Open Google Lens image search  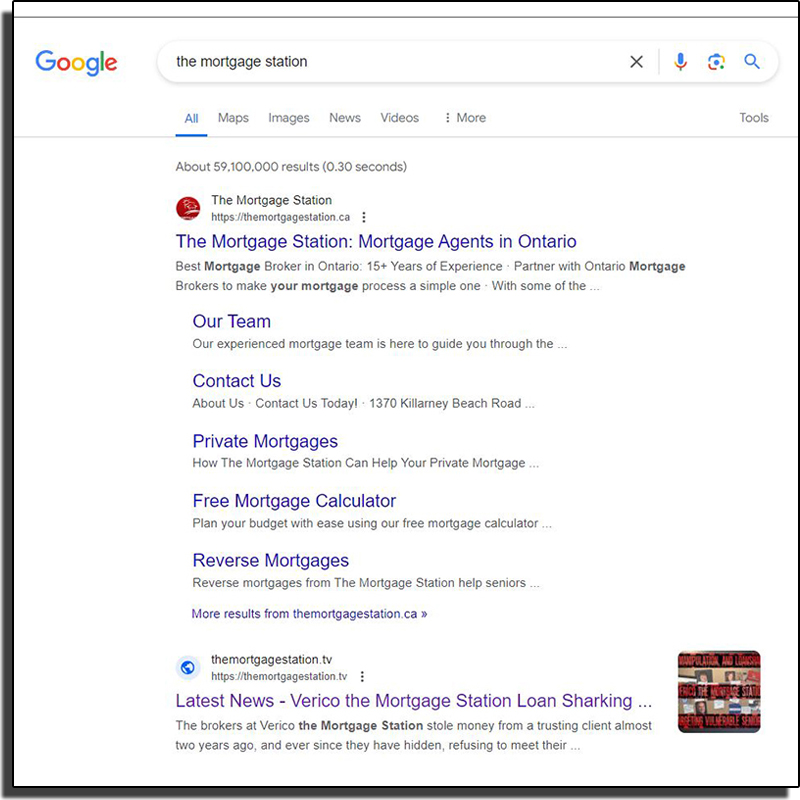tap(716, 62)
